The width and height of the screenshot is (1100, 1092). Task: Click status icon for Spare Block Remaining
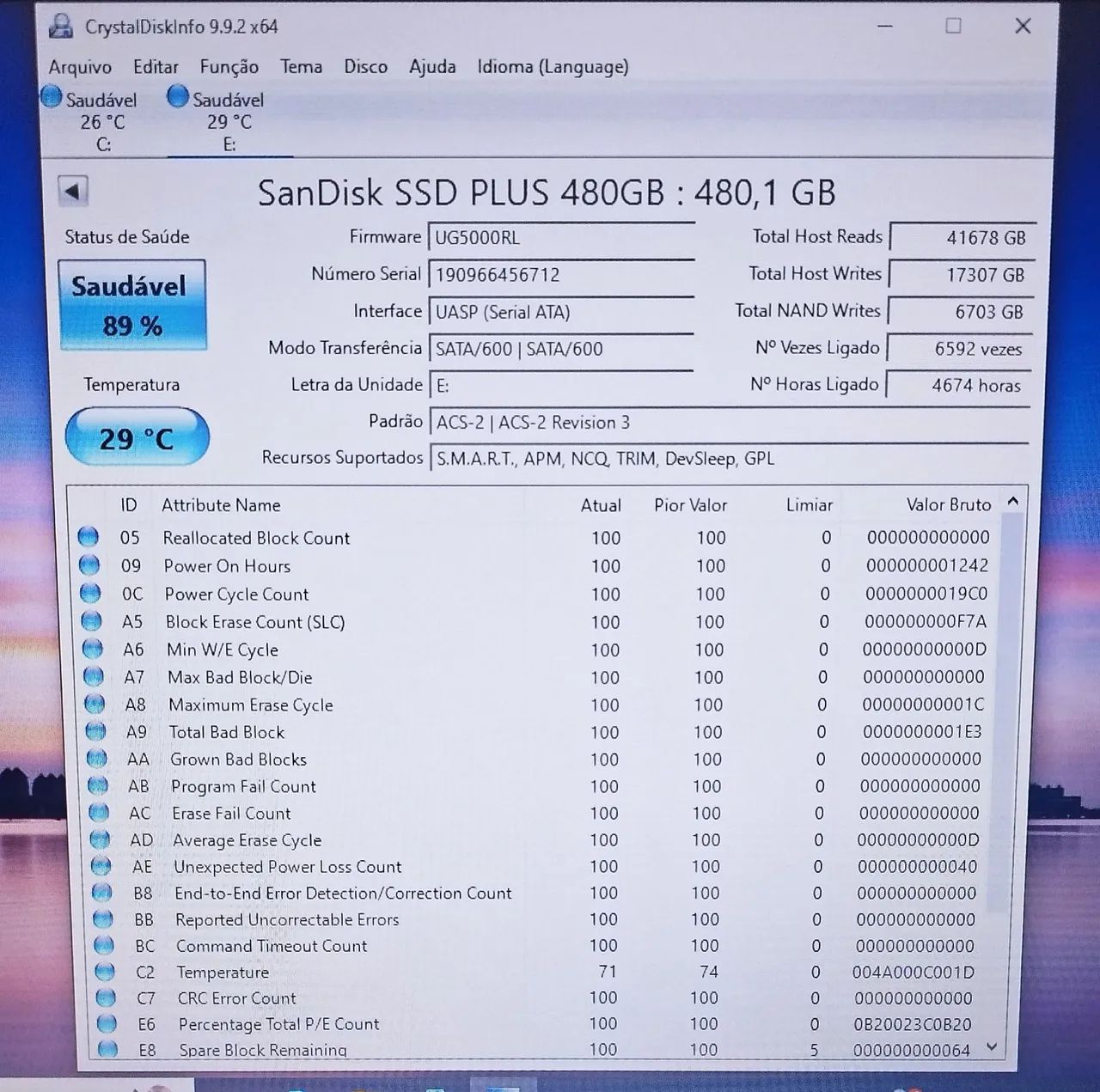(x=107, y=1049)
